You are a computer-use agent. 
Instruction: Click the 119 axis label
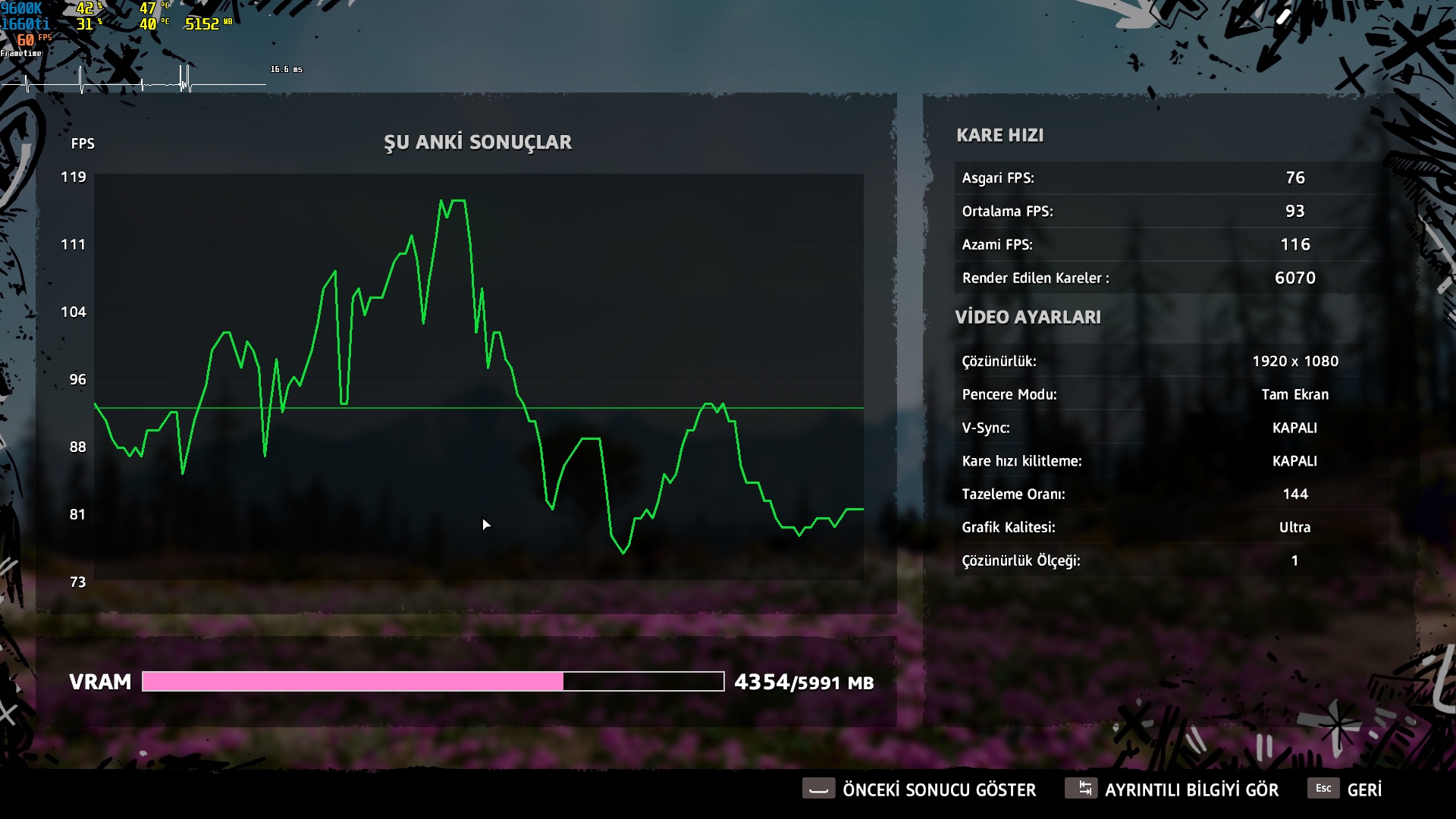click(x=74, y=177)
